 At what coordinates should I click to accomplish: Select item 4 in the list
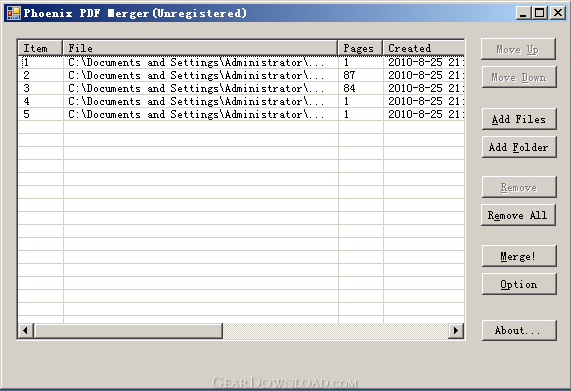pyautogui.click(x=241, y=101)
